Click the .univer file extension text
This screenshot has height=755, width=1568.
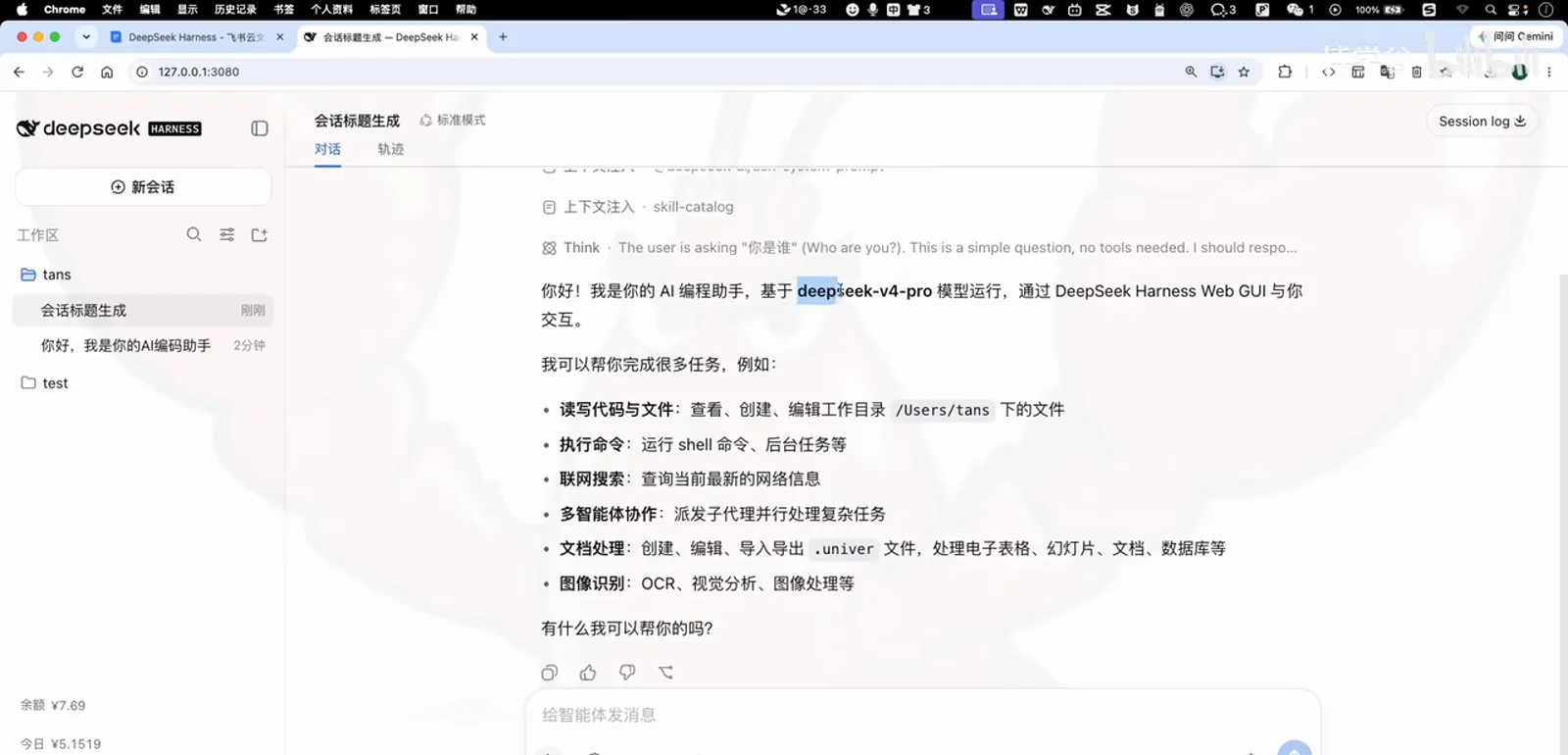tap(844, 549)
